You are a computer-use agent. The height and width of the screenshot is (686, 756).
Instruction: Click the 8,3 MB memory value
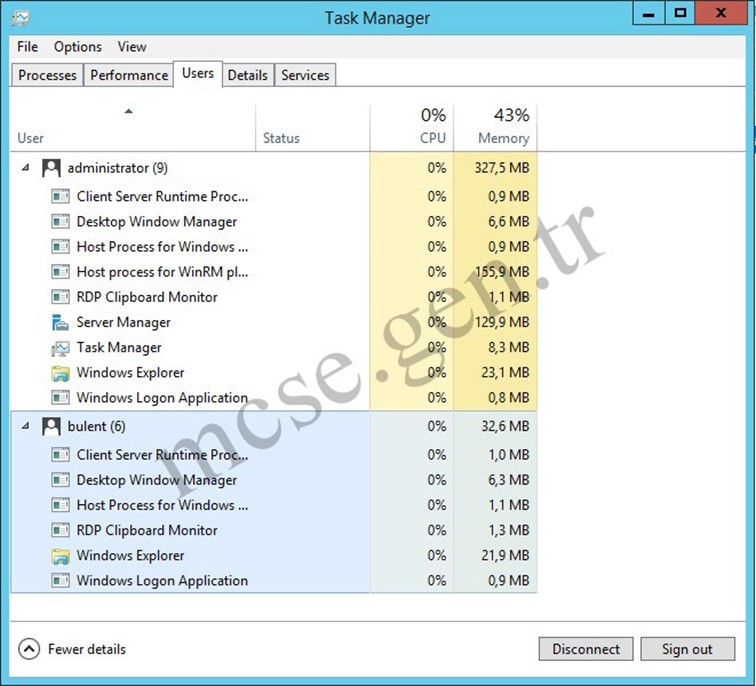pos(509,348)
